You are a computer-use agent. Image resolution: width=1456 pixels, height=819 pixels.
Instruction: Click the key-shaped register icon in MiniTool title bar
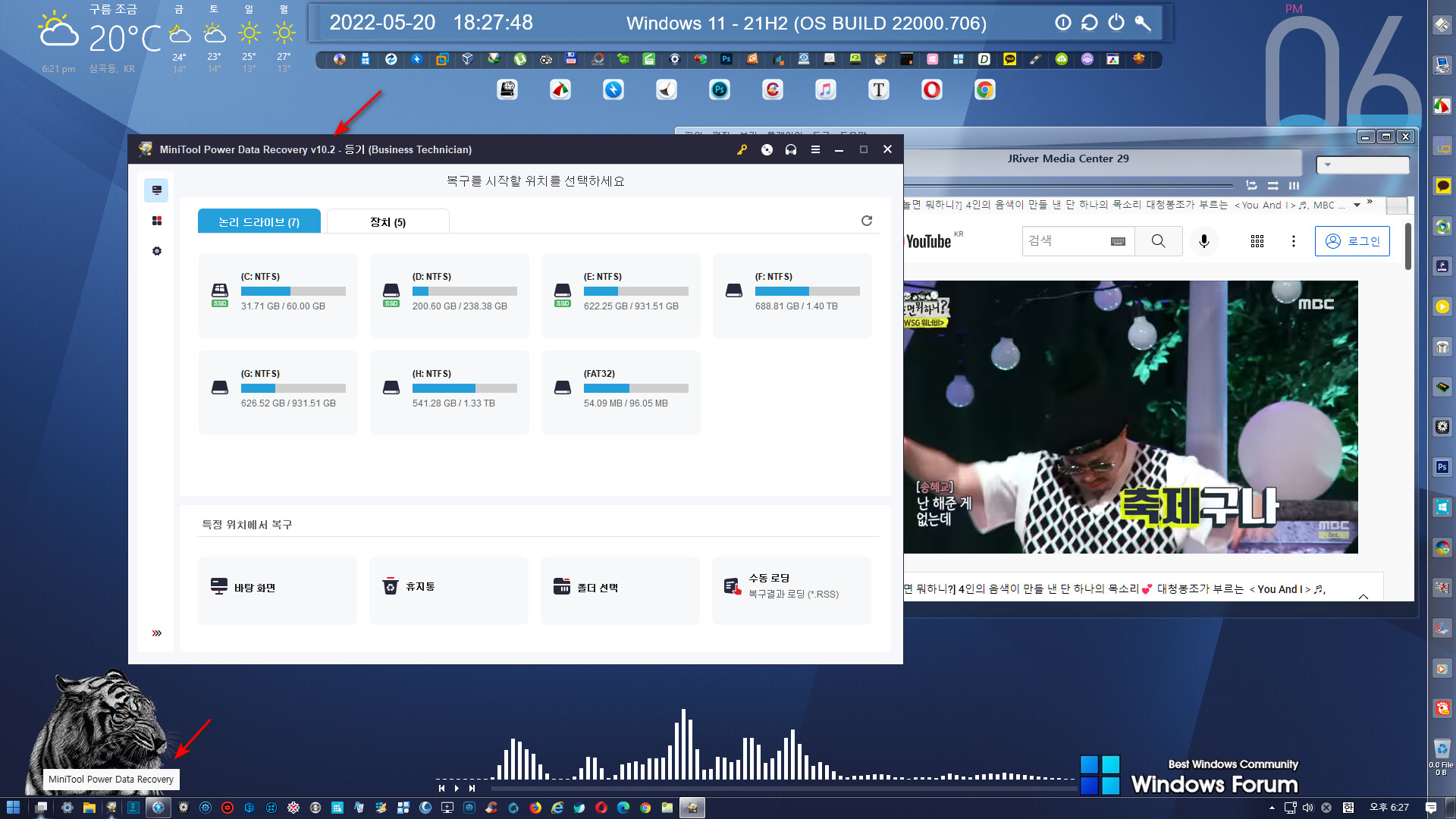pyautogui.click(x=742, y=149)
